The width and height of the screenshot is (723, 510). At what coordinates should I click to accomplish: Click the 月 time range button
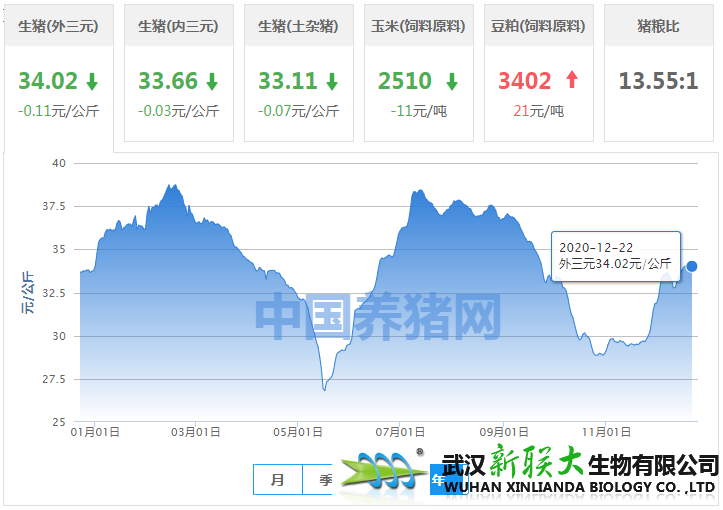(x=278, y=480)
